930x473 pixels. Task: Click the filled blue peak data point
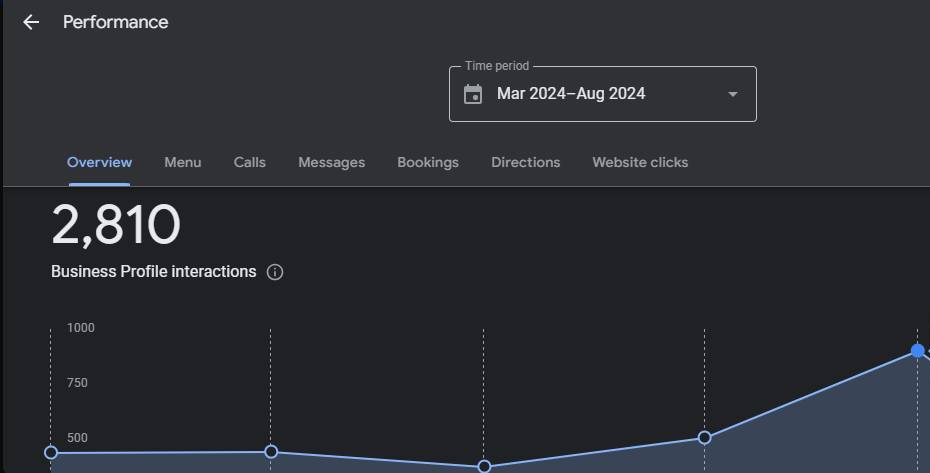click(x=917, y=351)
